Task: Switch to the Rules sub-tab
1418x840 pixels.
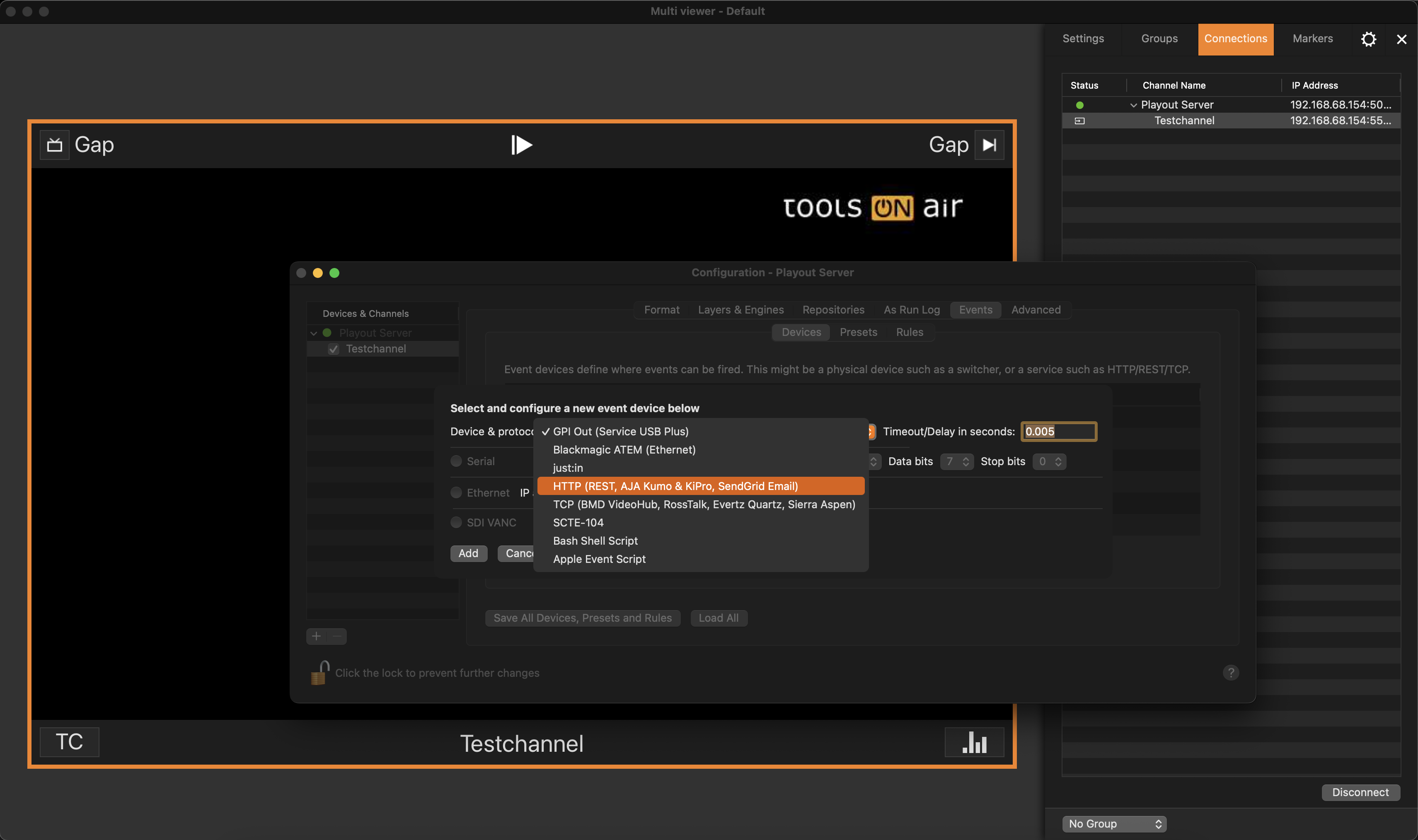Action: 910,332
